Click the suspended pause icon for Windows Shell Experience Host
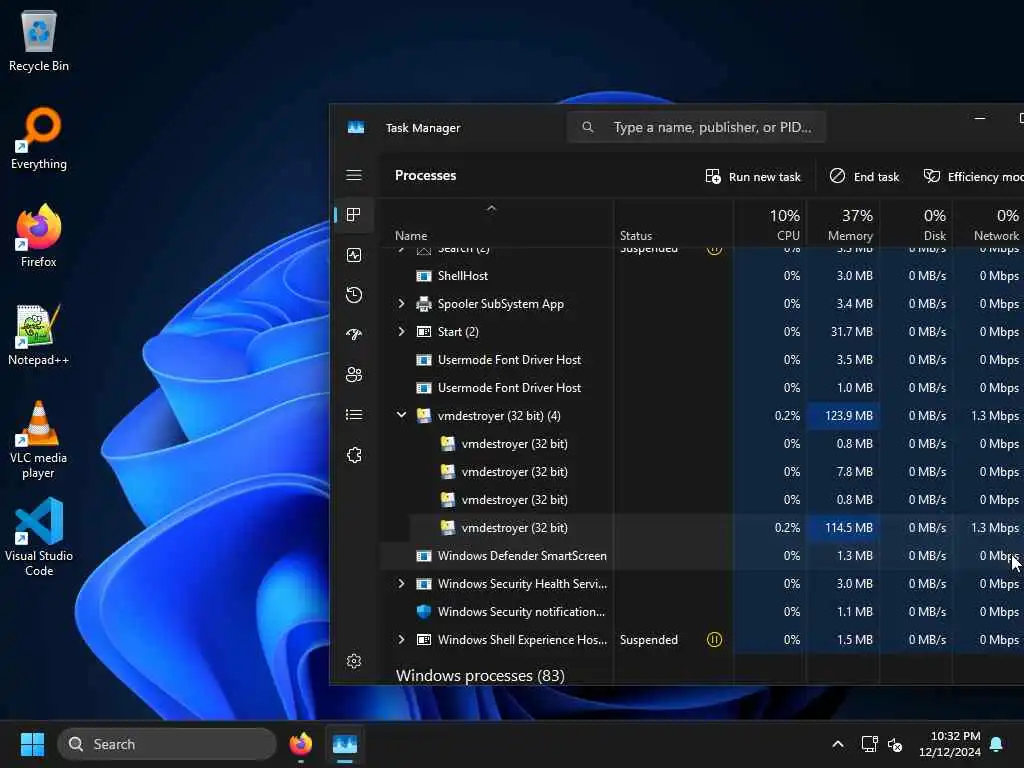This screenshot has width=1024, height=768. click(x=714, y=639)
